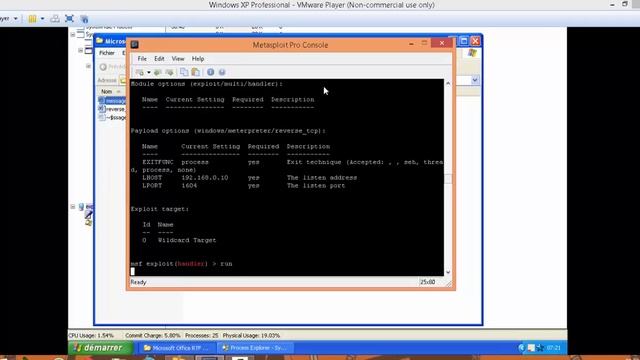Viewport: 640px width, 360px height.
Task: Click the démarrer start button
Action: pyautogui.click(x=100, y=348)
